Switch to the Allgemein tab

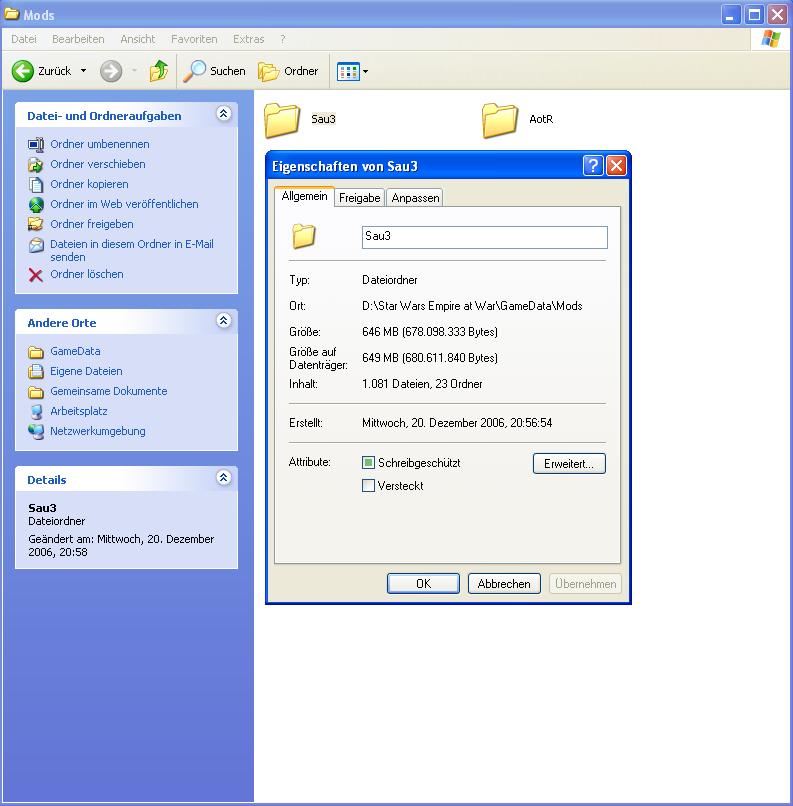pyautogui.click(x=304, y=196)
